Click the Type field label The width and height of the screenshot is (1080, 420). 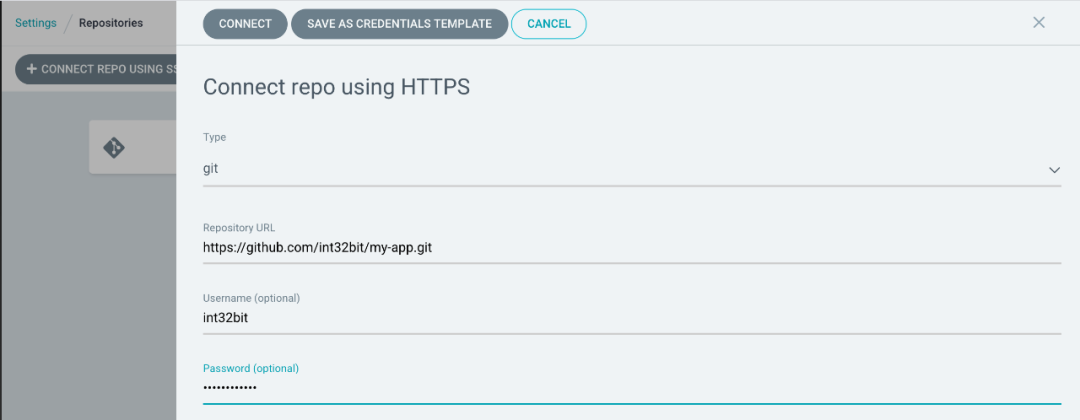point(214,137)
